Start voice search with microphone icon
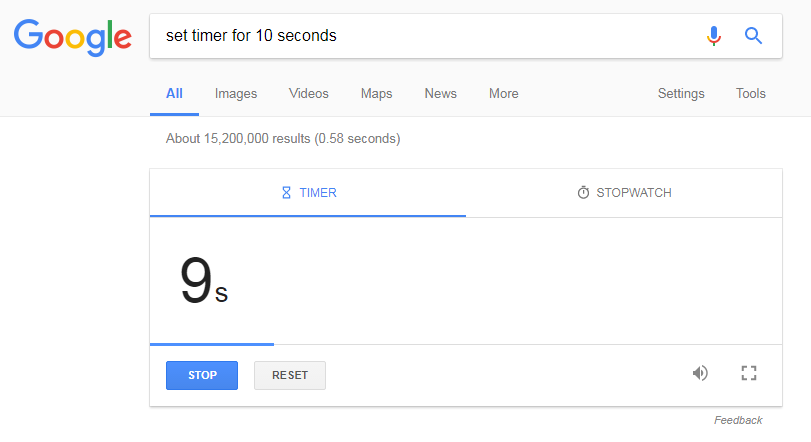This screenshot has height=442, width=811. (713, 36)
